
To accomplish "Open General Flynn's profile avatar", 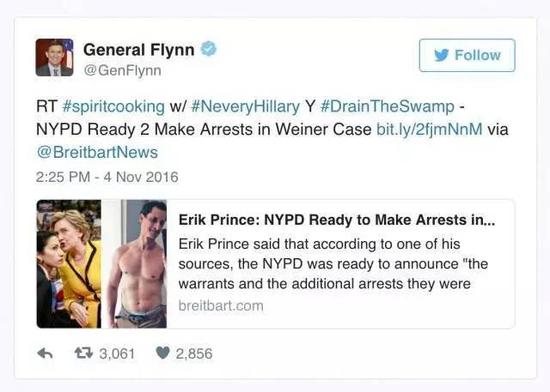I will point(54,58).
